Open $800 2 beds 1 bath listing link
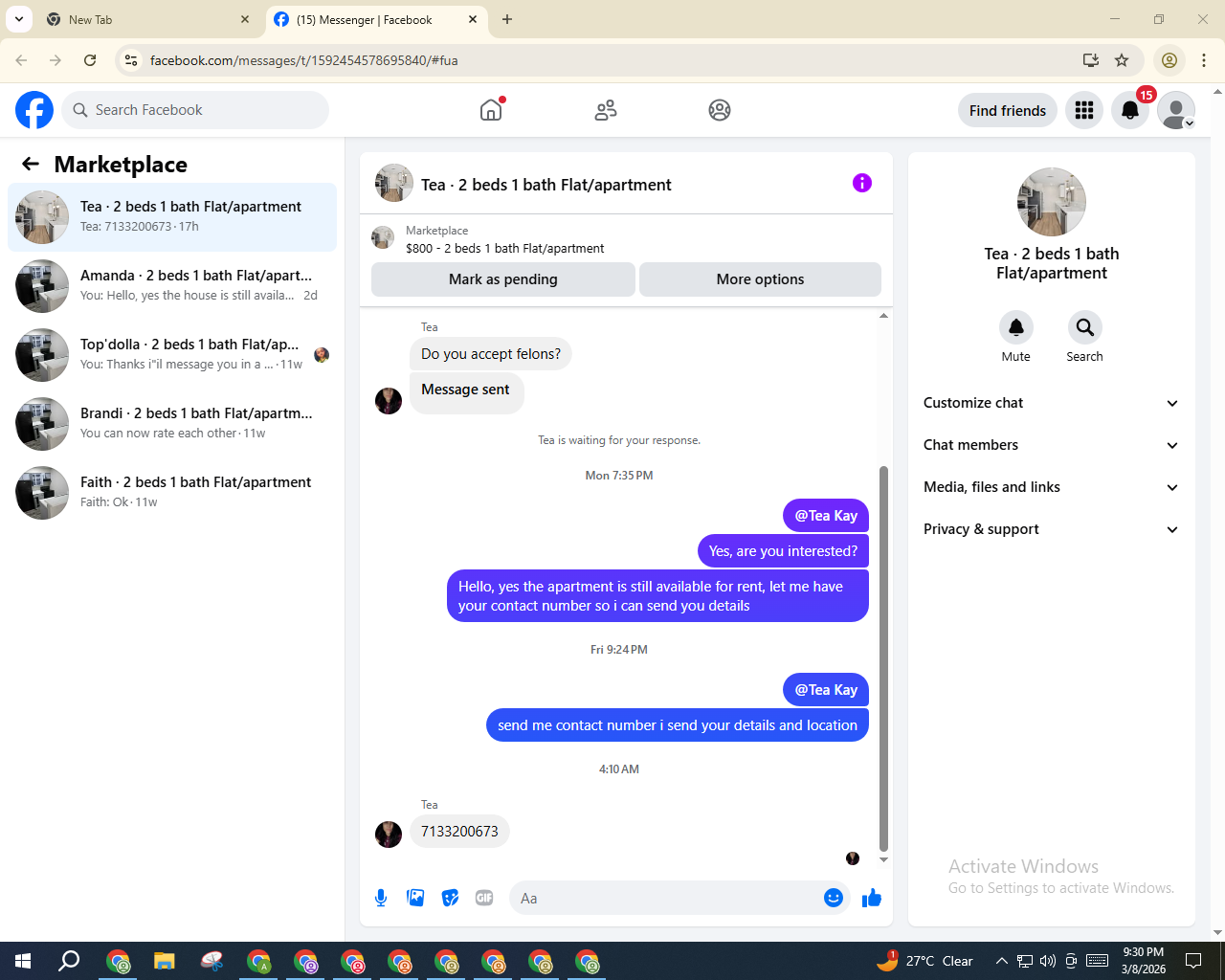Viewport: 1225px width, 980px height. pos(504,248)
